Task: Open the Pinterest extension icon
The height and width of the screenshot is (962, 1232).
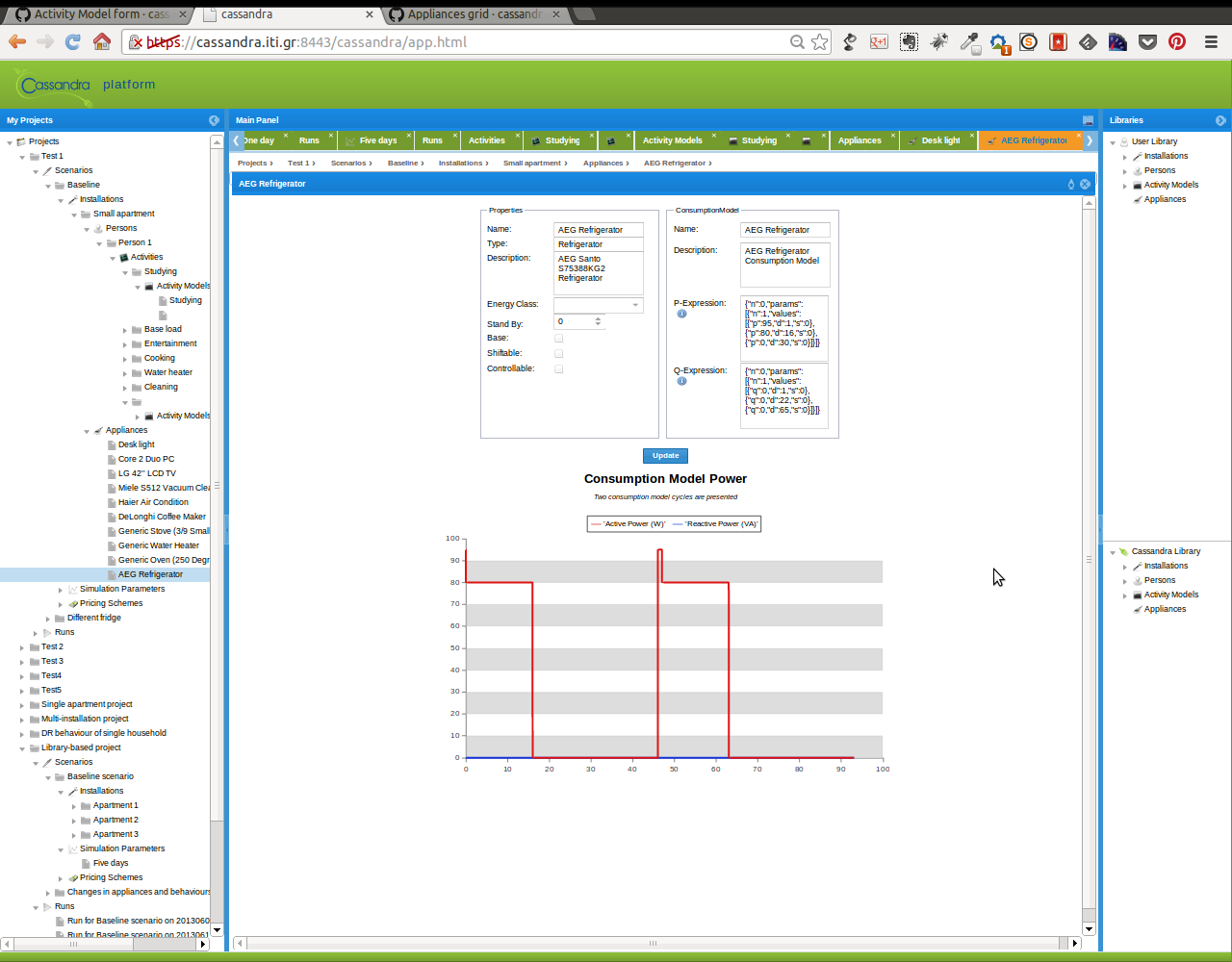Action: tap(1176, 41)
